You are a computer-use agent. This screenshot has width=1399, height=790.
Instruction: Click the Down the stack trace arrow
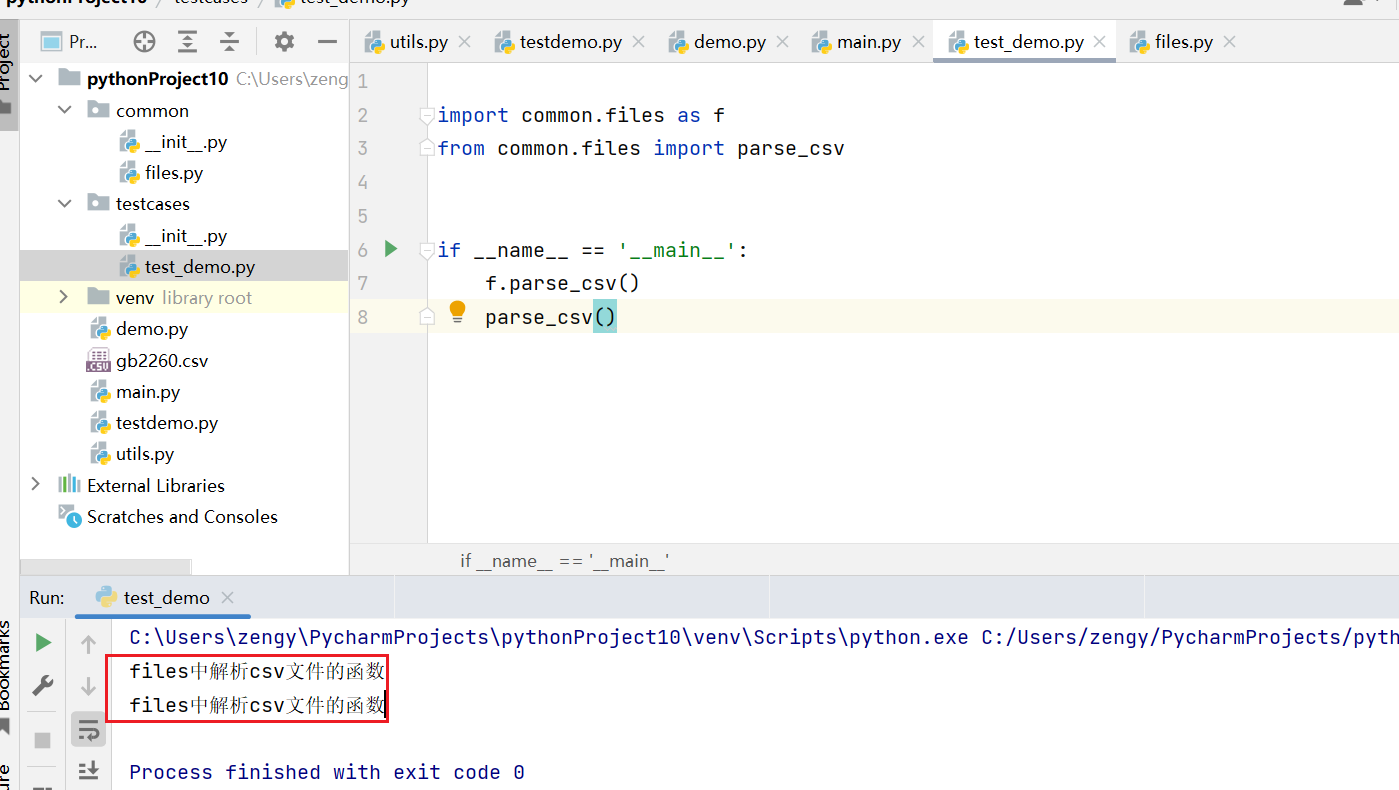[x=88, y=686]
